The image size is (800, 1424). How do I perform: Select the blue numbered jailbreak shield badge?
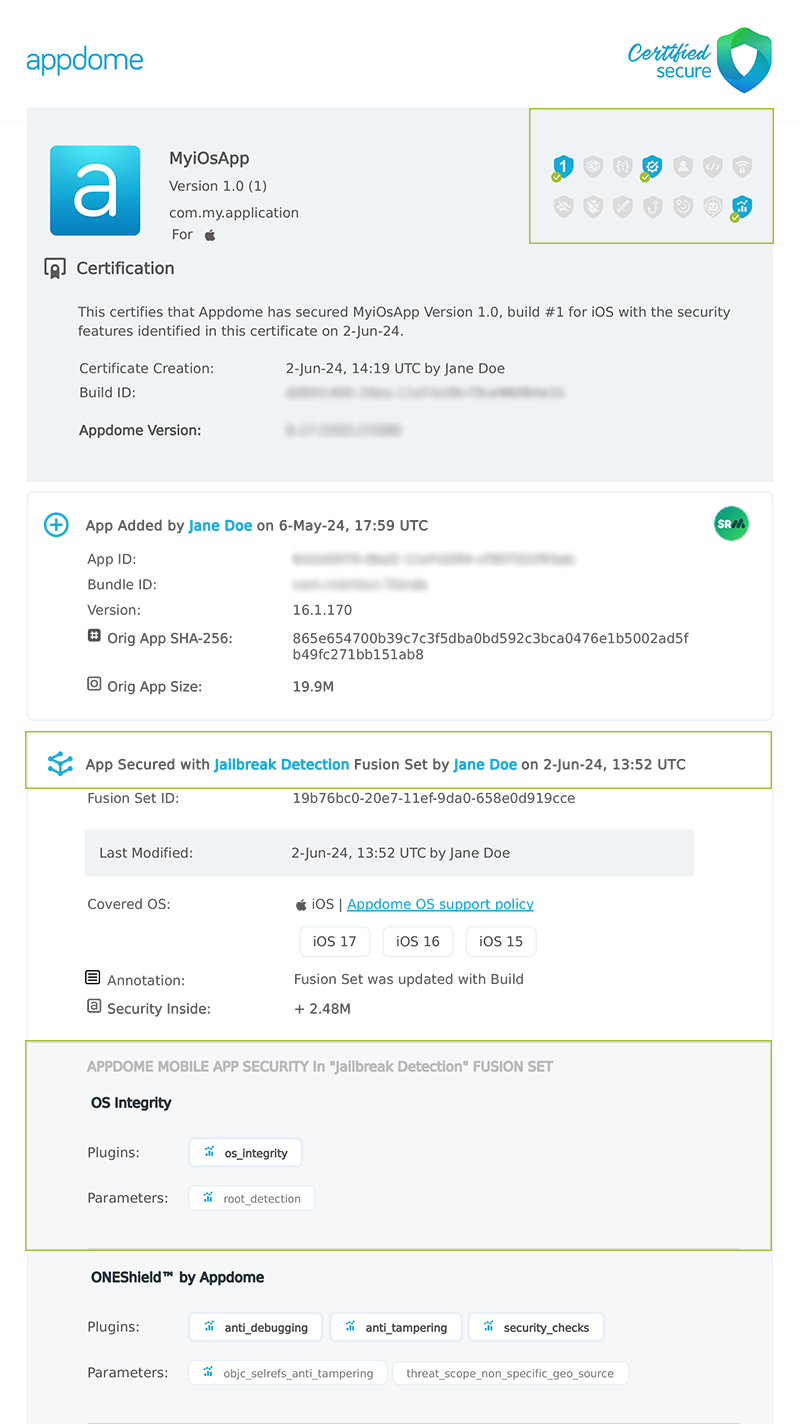click(563, 166)
